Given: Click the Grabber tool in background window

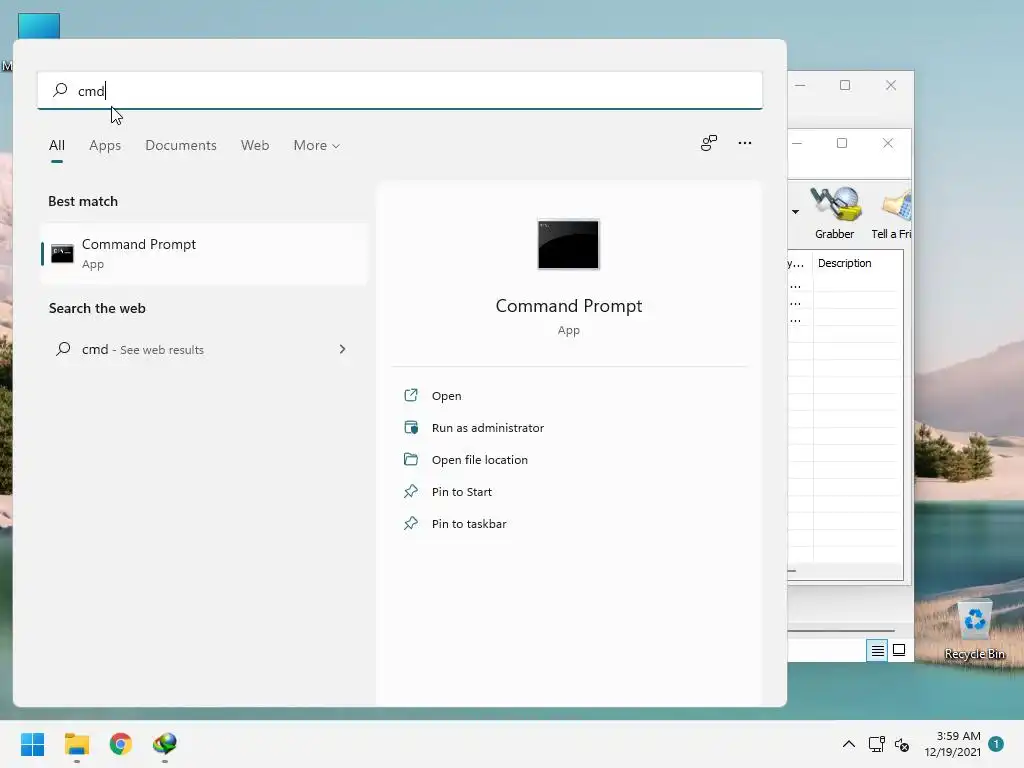Looking at the screenshot, I should 834,213.
